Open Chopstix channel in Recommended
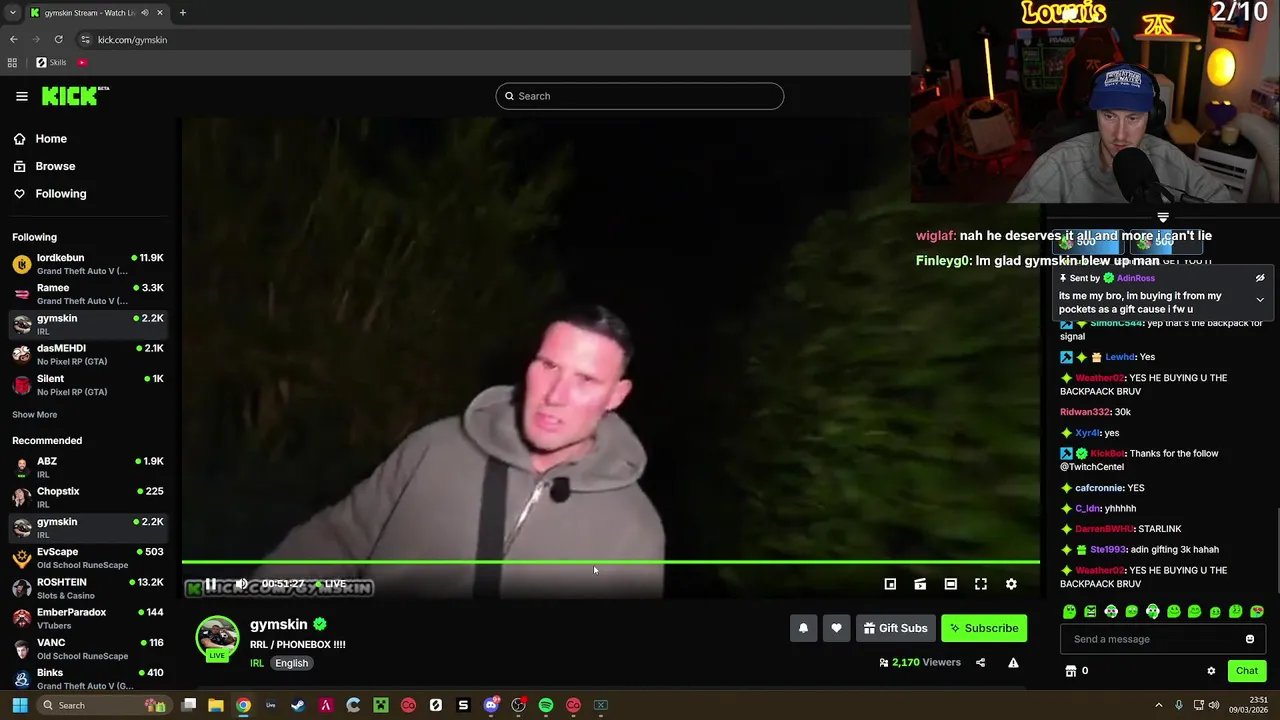Viewport: 1280px width, 720px height. [88, 497]
